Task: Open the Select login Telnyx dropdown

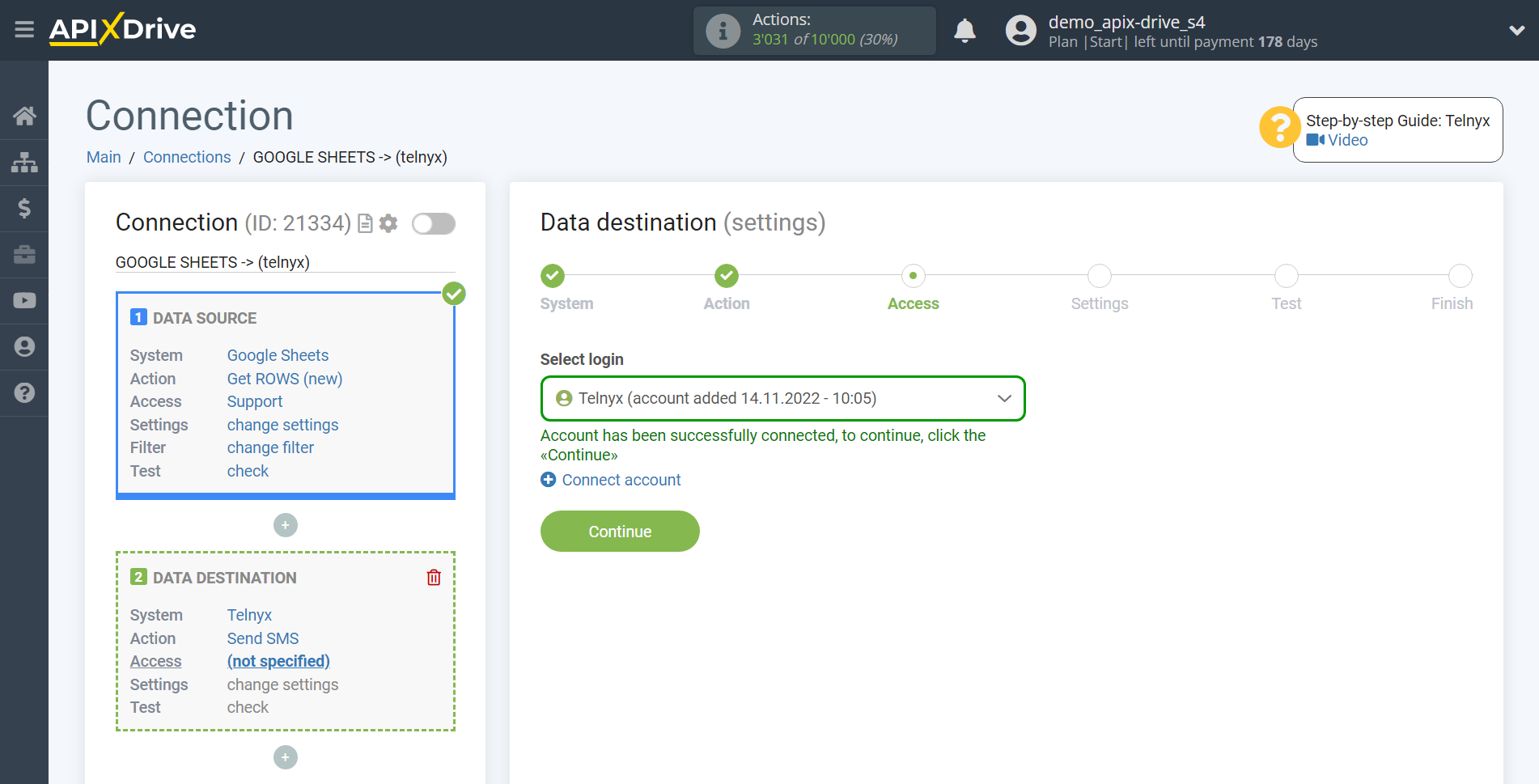Action: [x=782, y=398]
